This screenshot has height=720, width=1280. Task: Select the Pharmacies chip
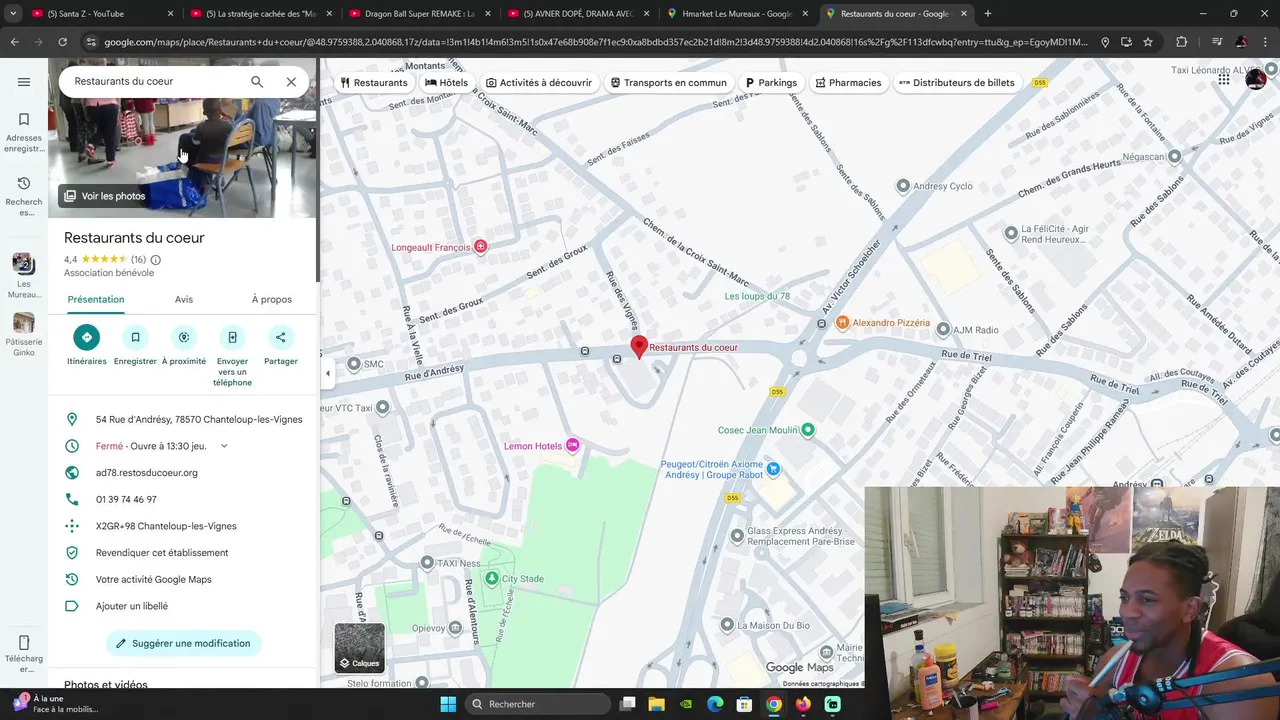pyautogui.click(x=848, y=83)
